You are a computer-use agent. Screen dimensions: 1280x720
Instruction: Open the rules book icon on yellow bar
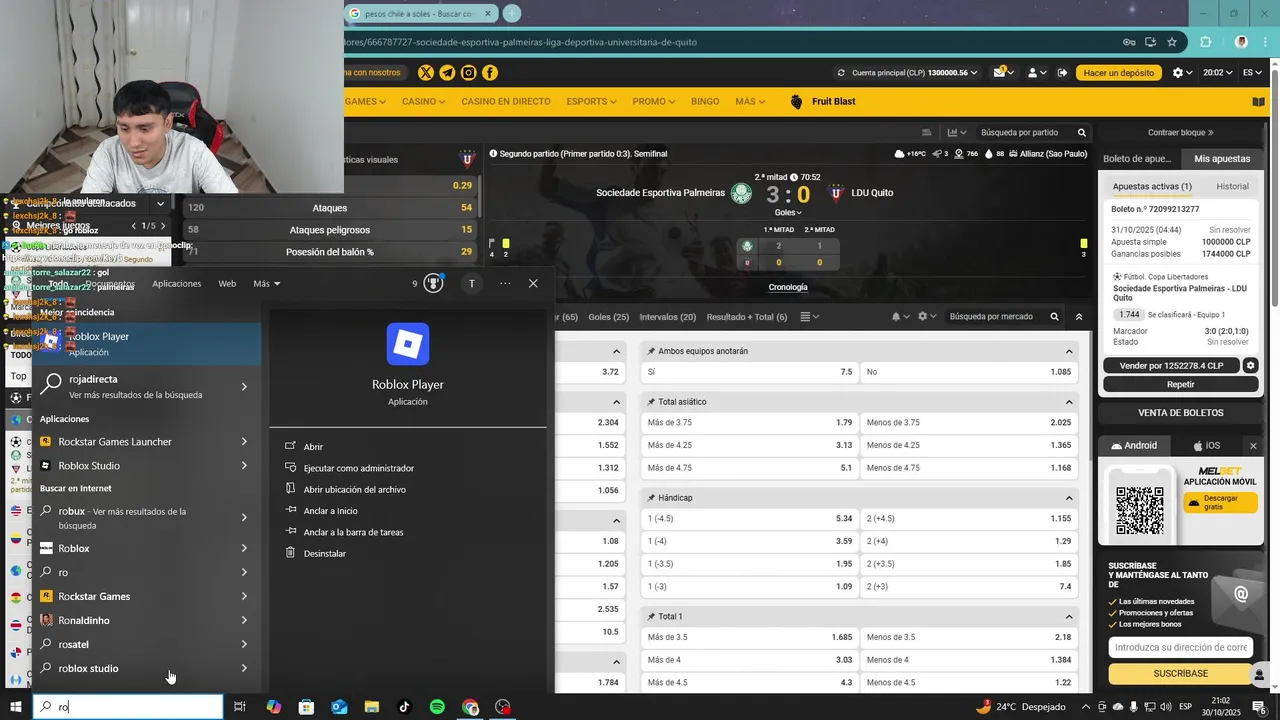(x=1259, y=101)
